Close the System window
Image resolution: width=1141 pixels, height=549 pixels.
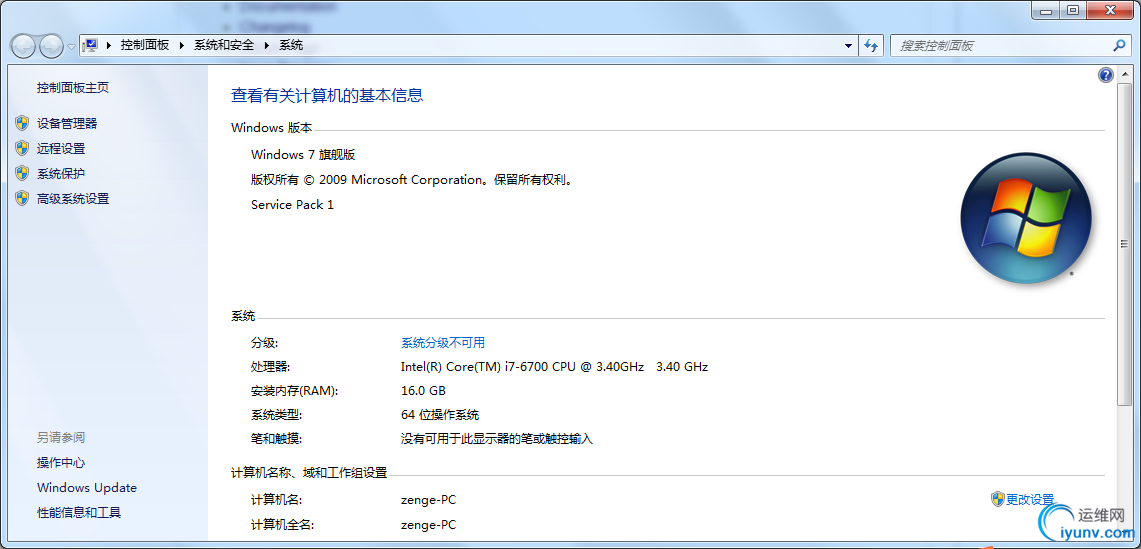coord(1108,10)
